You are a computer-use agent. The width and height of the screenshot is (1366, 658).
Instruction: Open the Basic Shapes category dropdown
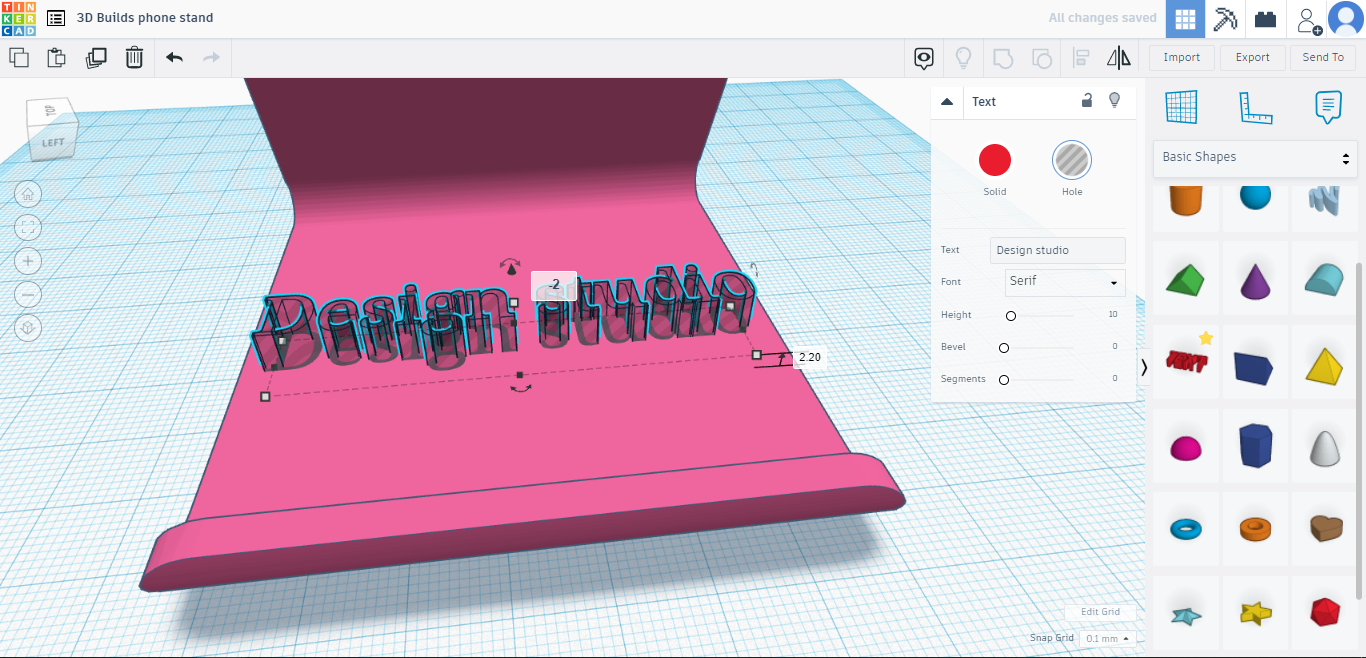click(1255, 158)
